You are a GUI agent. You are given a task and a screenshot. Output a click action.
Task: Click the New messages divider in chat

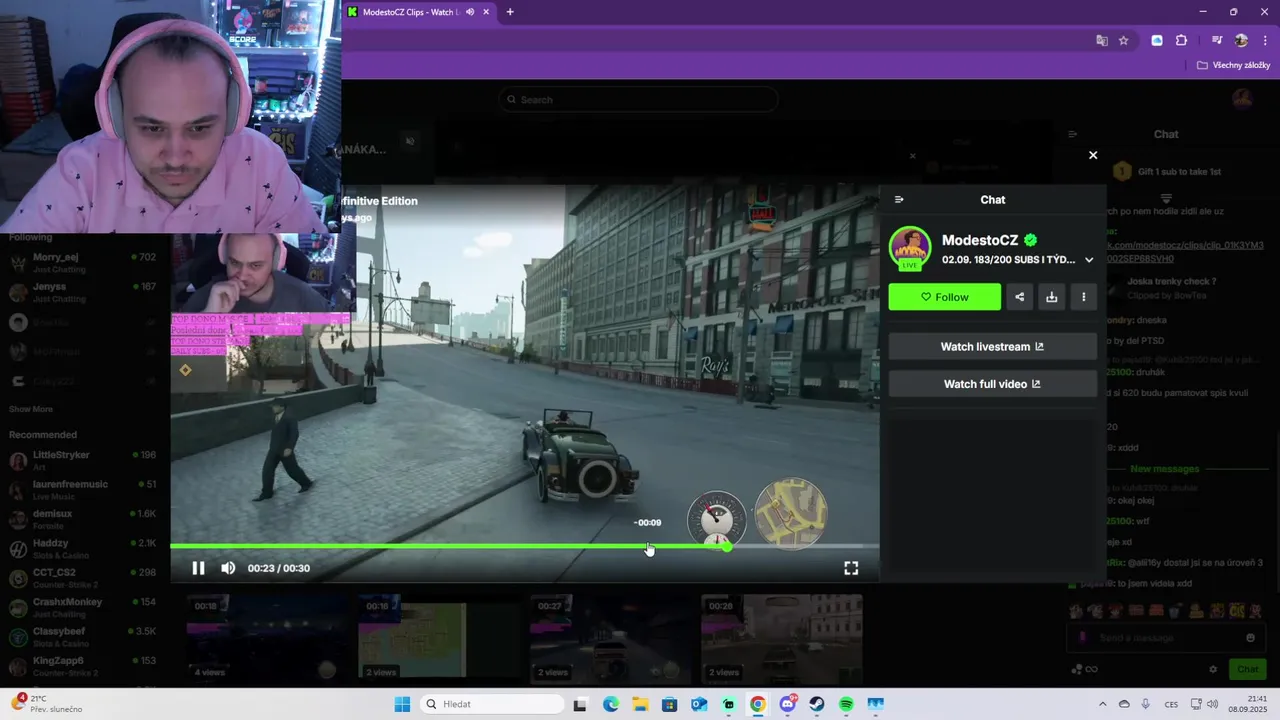click(1164, 469)
